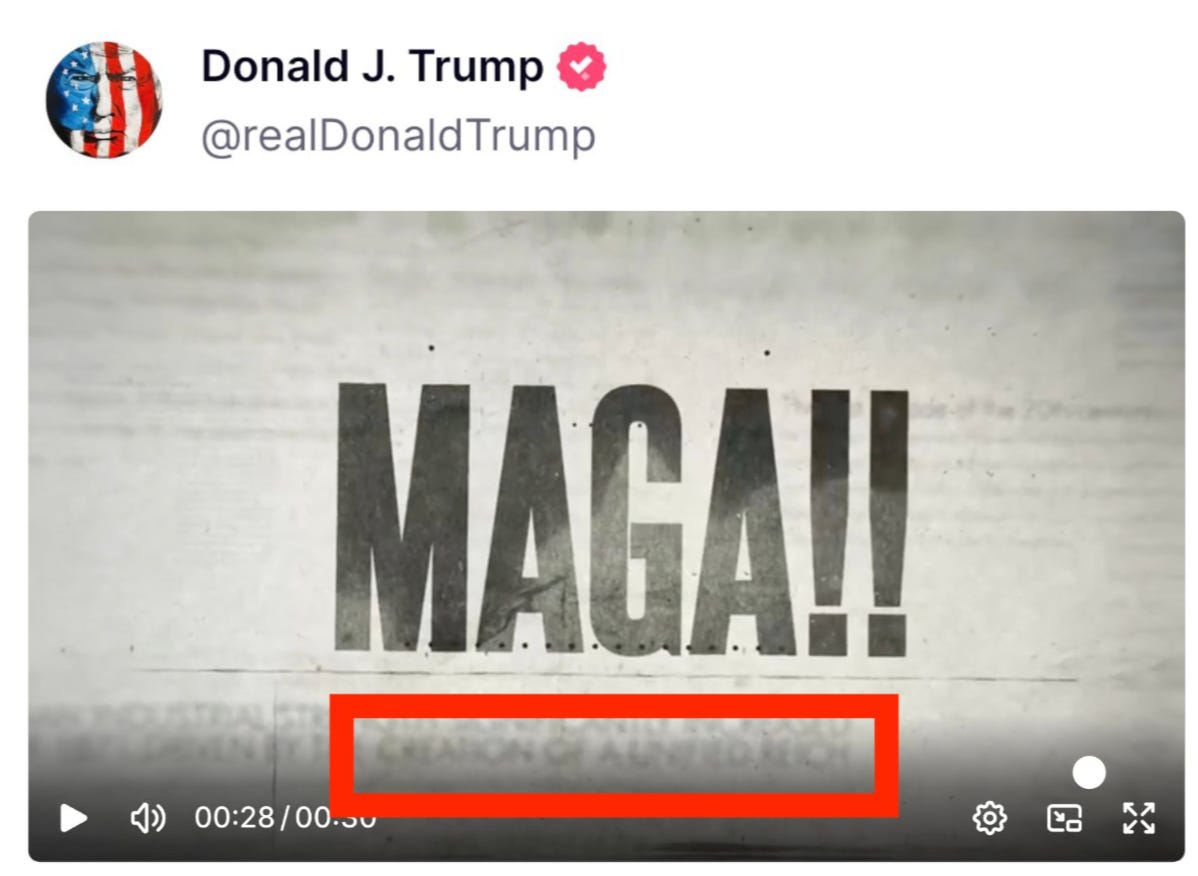
Task: Open Donald J. Trump display name link
Action: point(372,66)
